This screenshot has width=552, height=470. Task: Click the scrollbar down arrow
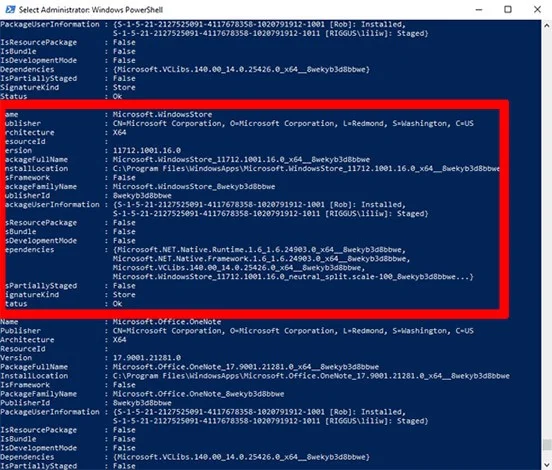tap(547, 465)
